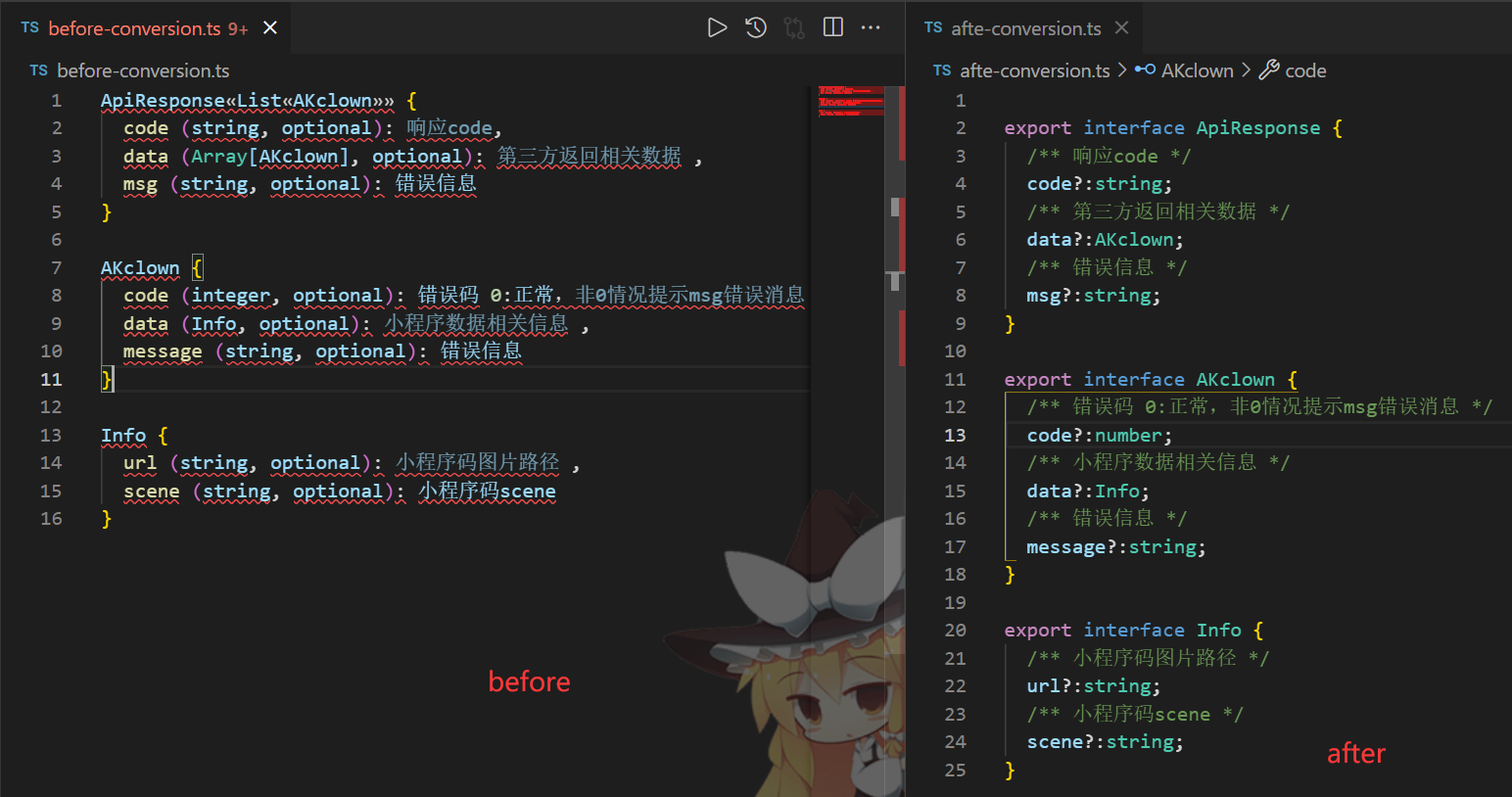Click the TS icon in before-conversion.ts breadcrumb
Image resolution: width=1512 pixels, height=797 pixels.
[x=39, y=70]
